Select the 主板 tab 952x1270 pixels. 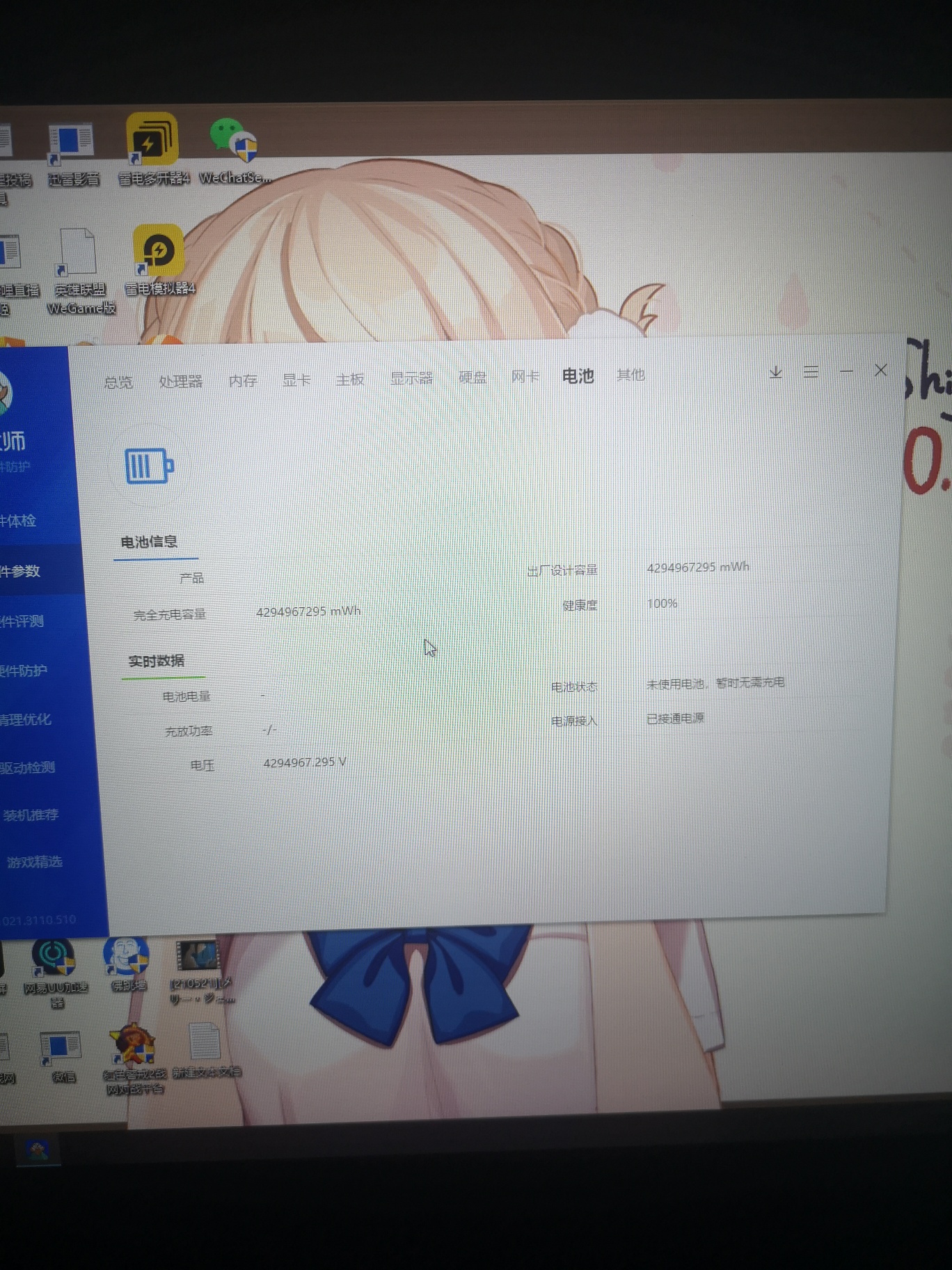[350, 379]
